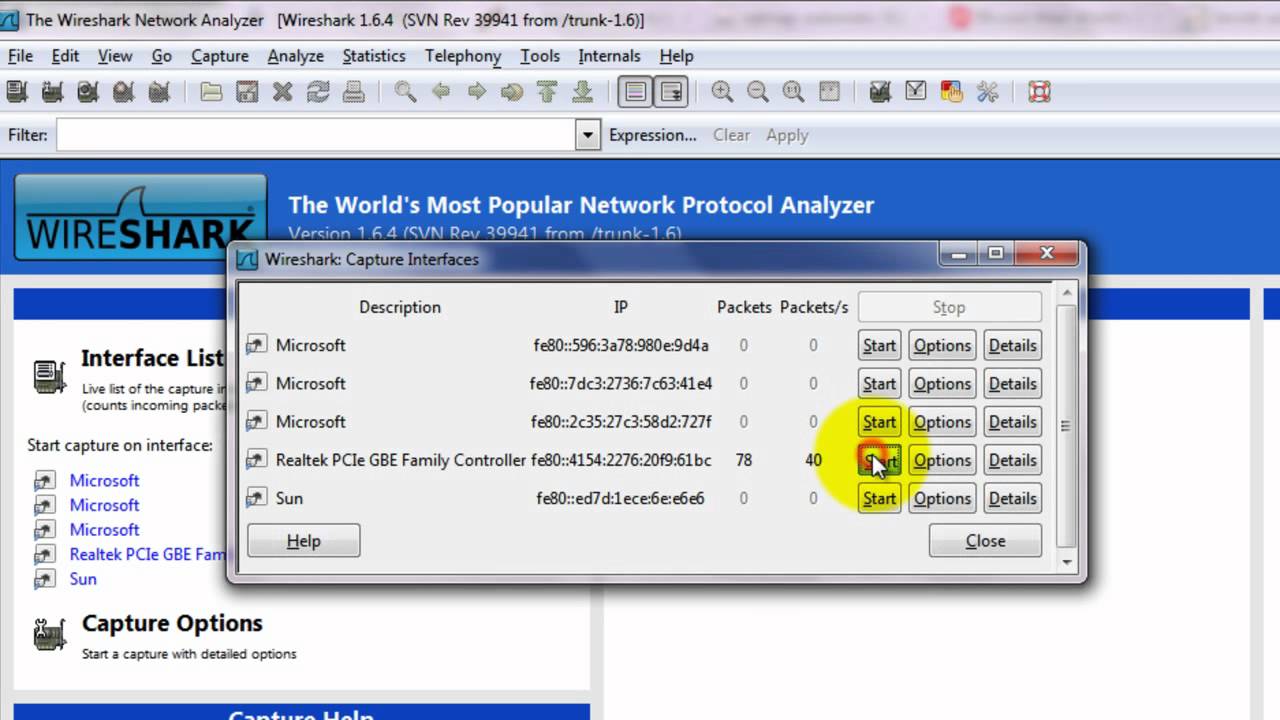The width and height of the screenshot is (1280, 720).
Task: Click the zoom out toolbar icon
Action: pos(758,92)
